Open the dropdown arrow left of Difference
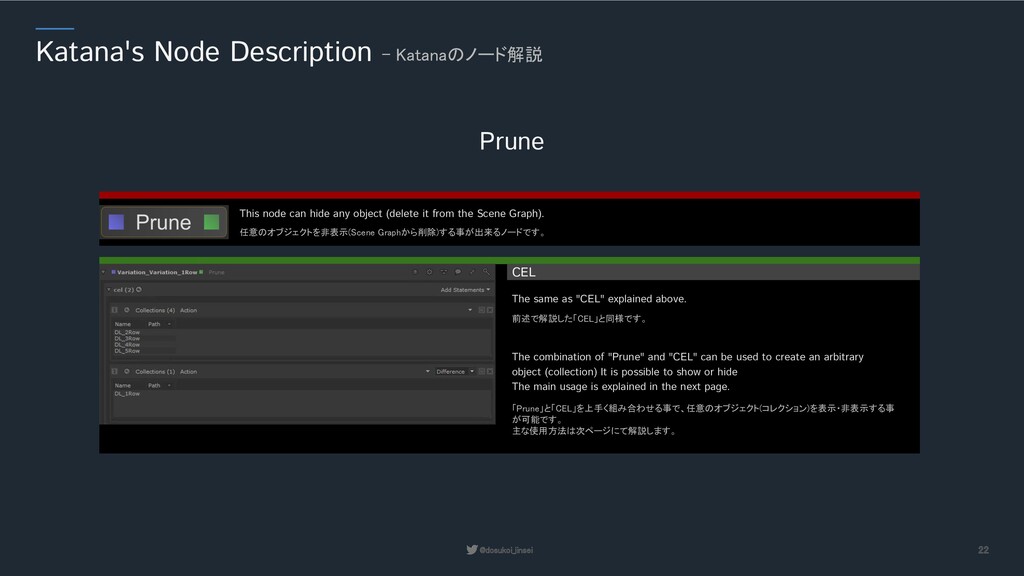 (428, 372)
